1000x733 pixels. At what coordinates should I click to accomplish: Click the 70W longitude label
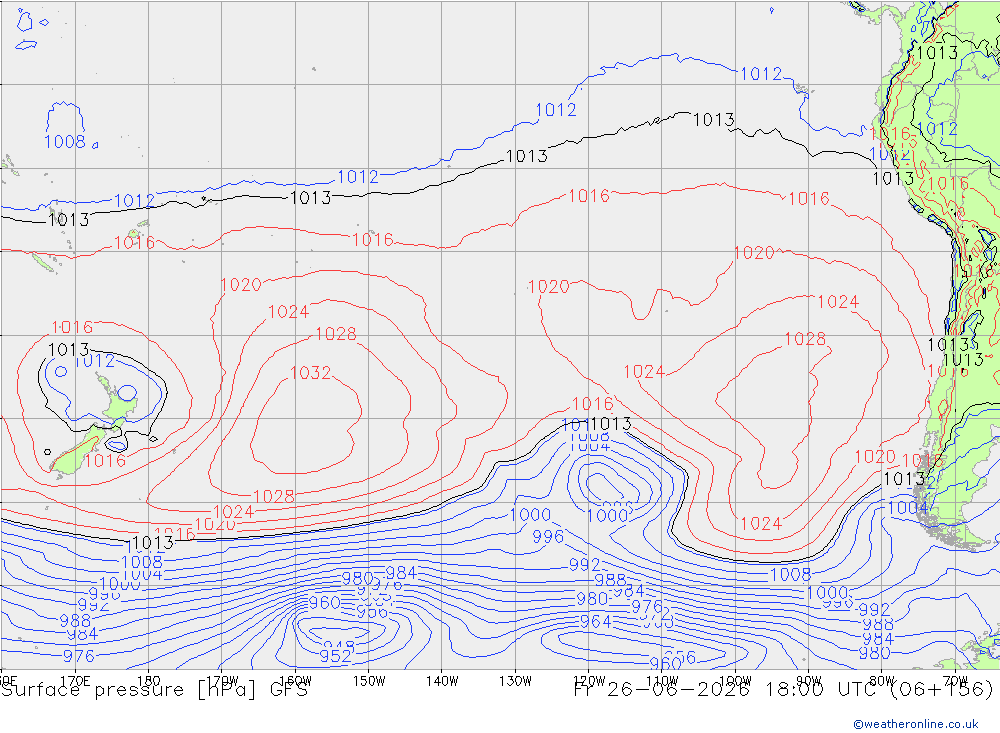pos(955,681)
